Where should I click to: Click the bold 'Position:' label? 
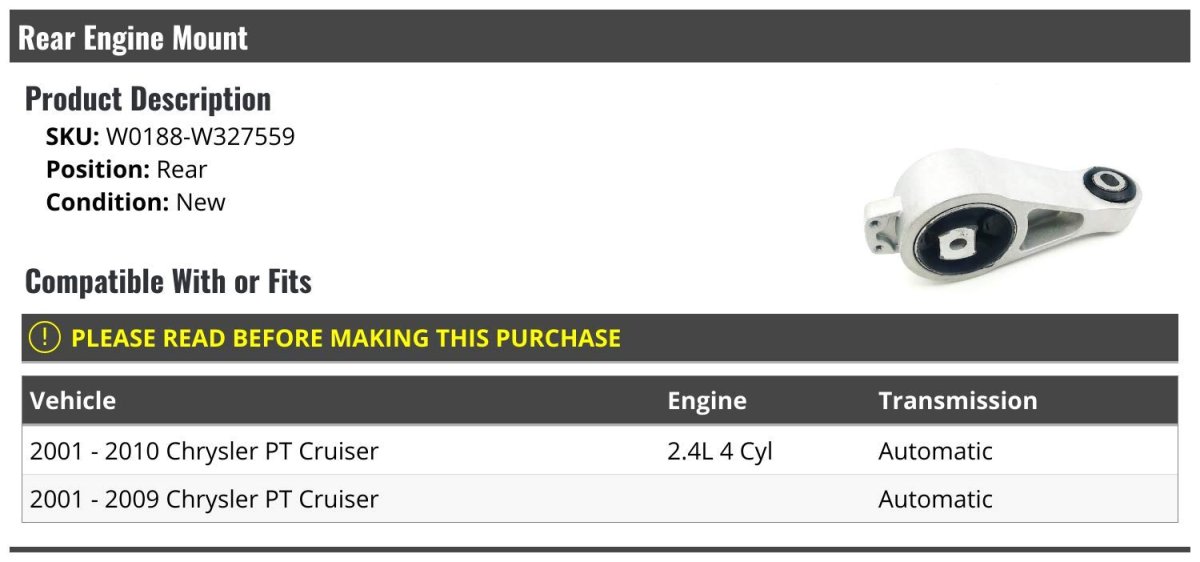[x=97, y=169]
